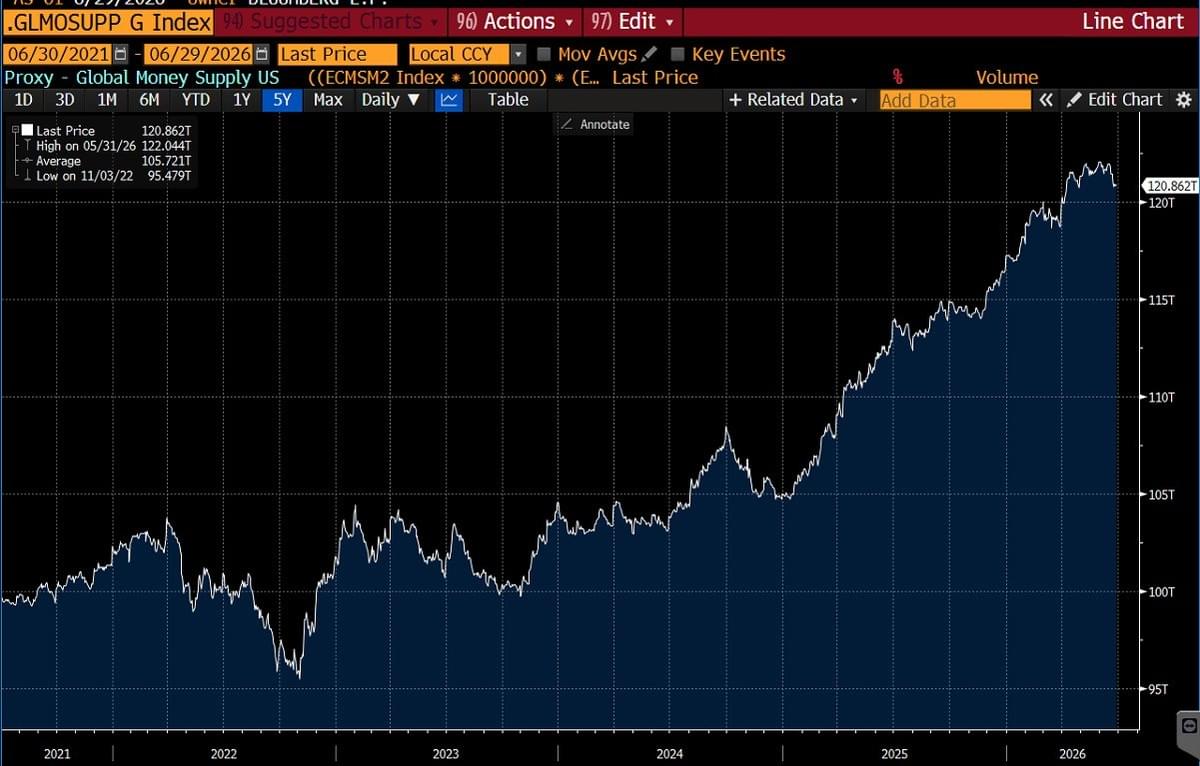Enable the Mov Avgs checkbox

[x=544, y=54]
